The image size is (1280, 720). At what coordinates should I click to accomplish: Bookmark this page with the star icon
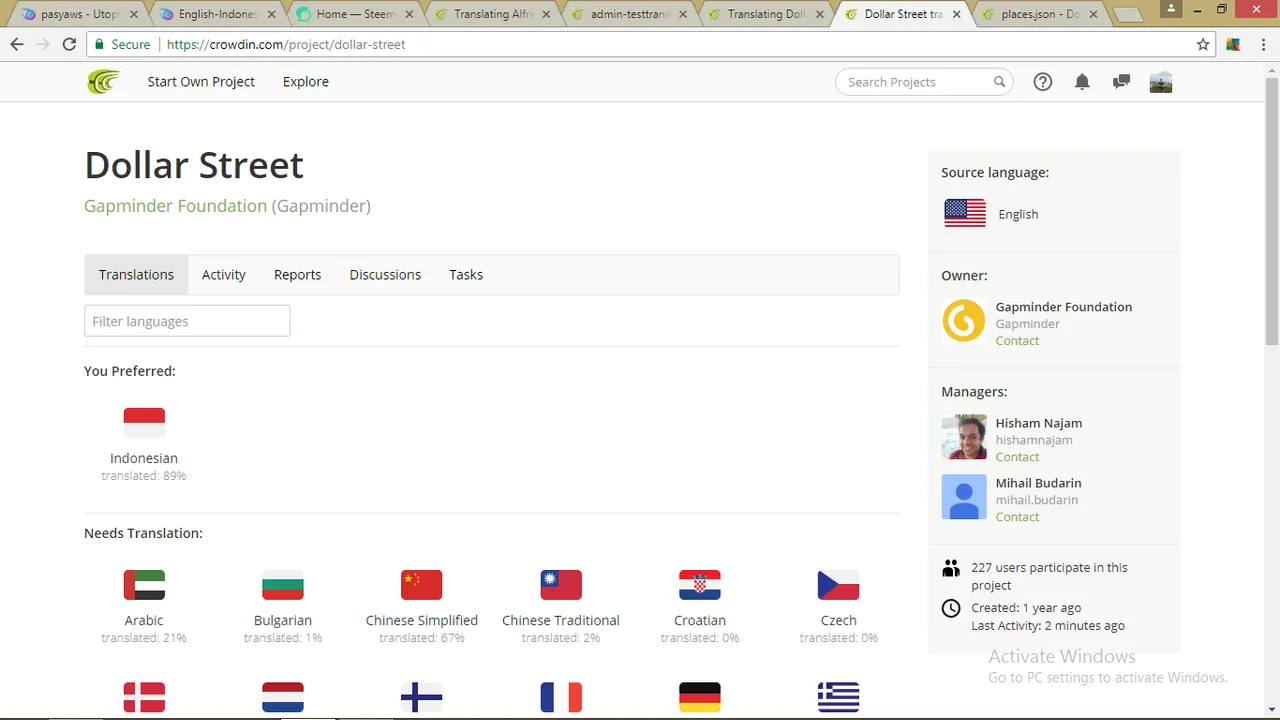(x=1203, y=44)
